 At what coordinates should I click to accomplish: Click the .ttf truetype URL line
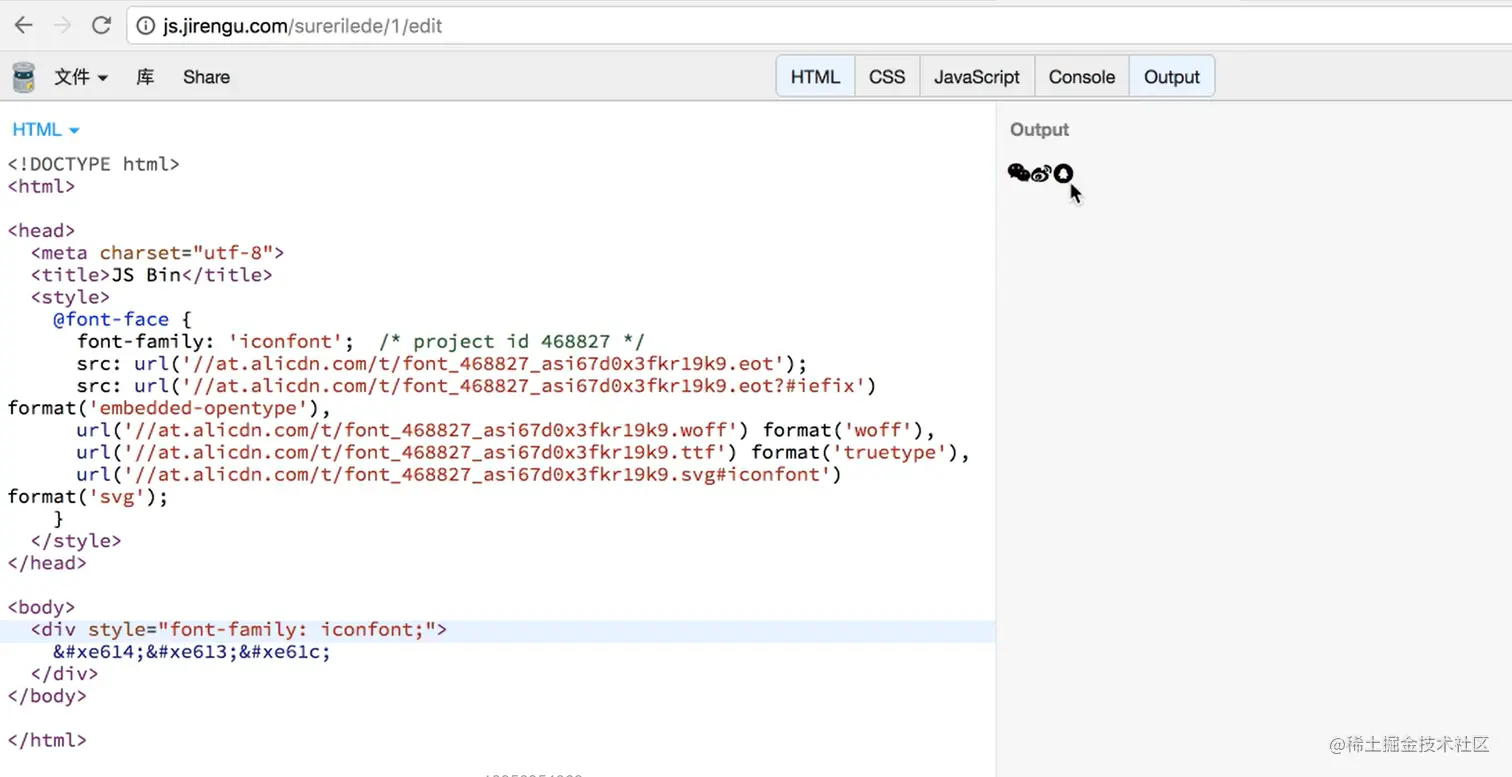[x=523, y=452]
